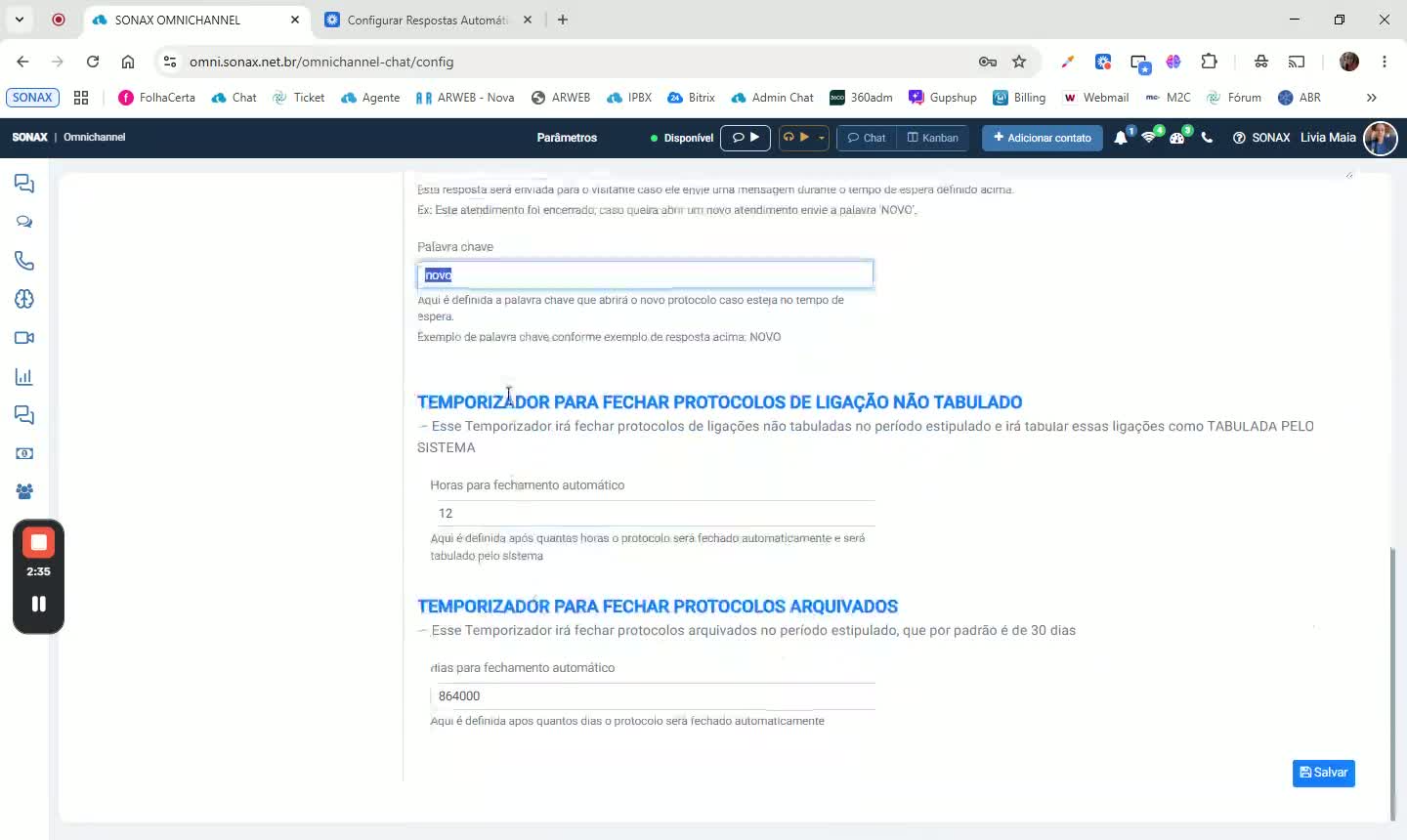1407x840 pixels.
Task: Open the brain icon in left sidebar
Action: [24, 299]
